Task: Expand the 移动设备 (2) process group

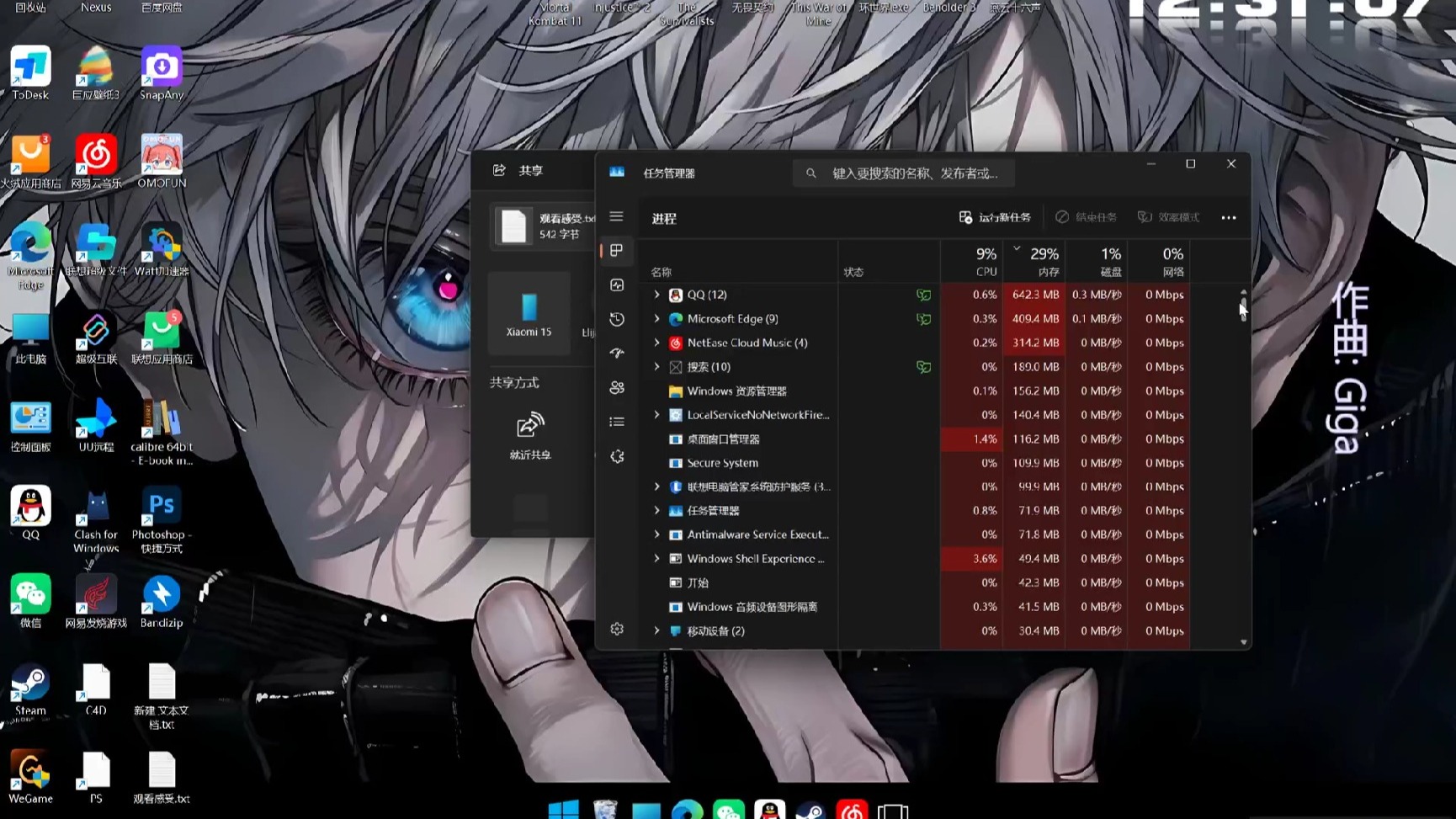Action: (656, 630)
